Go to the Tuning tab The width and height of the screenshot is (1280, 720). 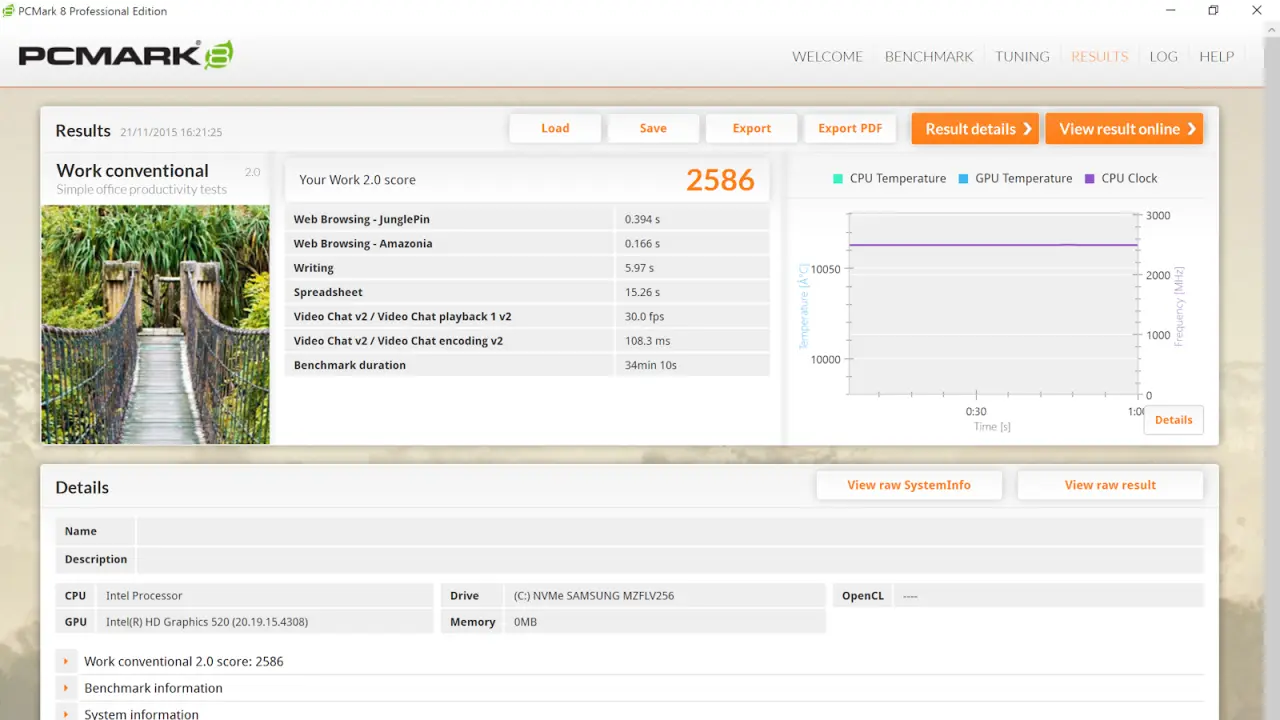1021,56
